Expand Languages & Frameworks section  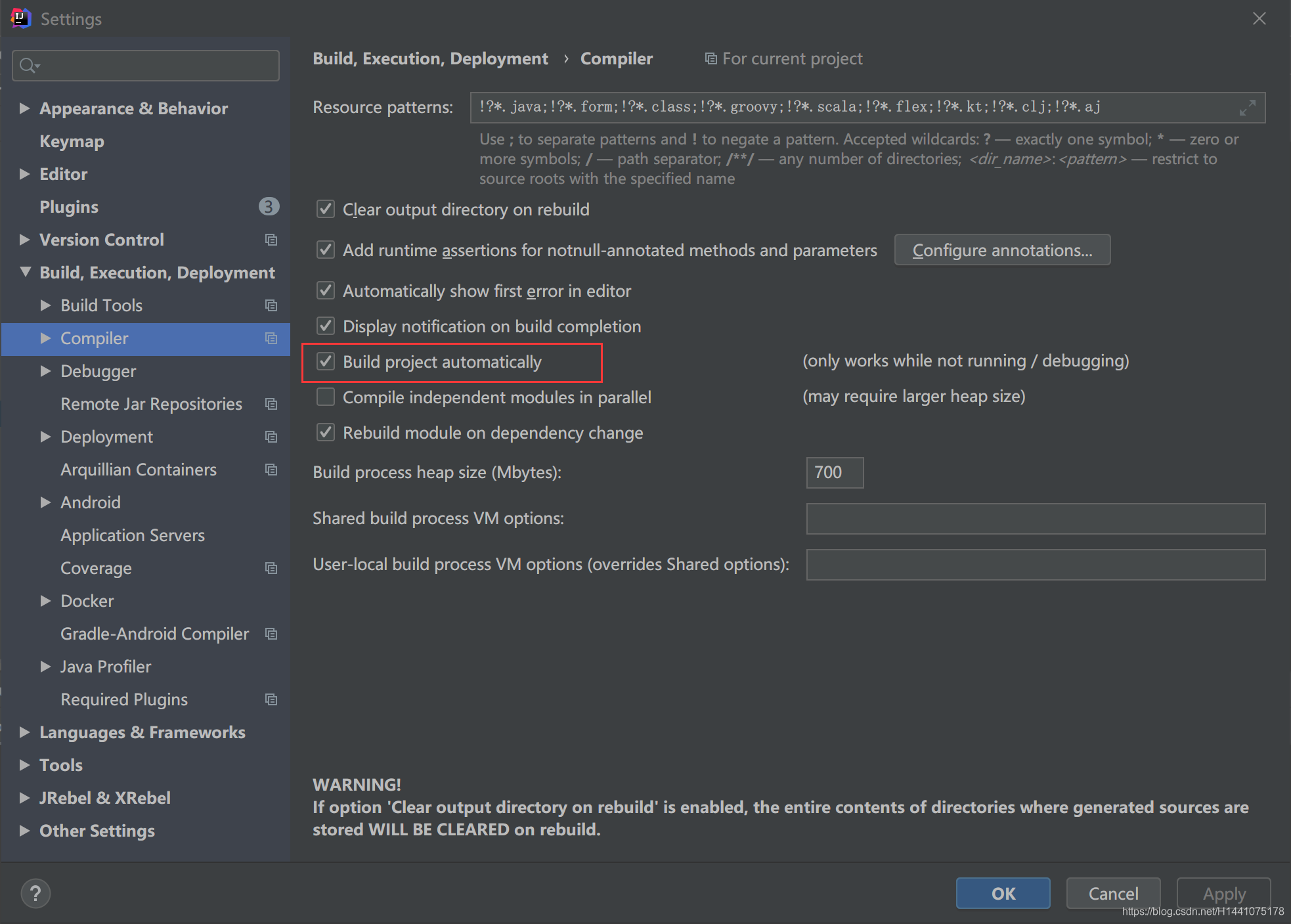click(x=24, y=732)
